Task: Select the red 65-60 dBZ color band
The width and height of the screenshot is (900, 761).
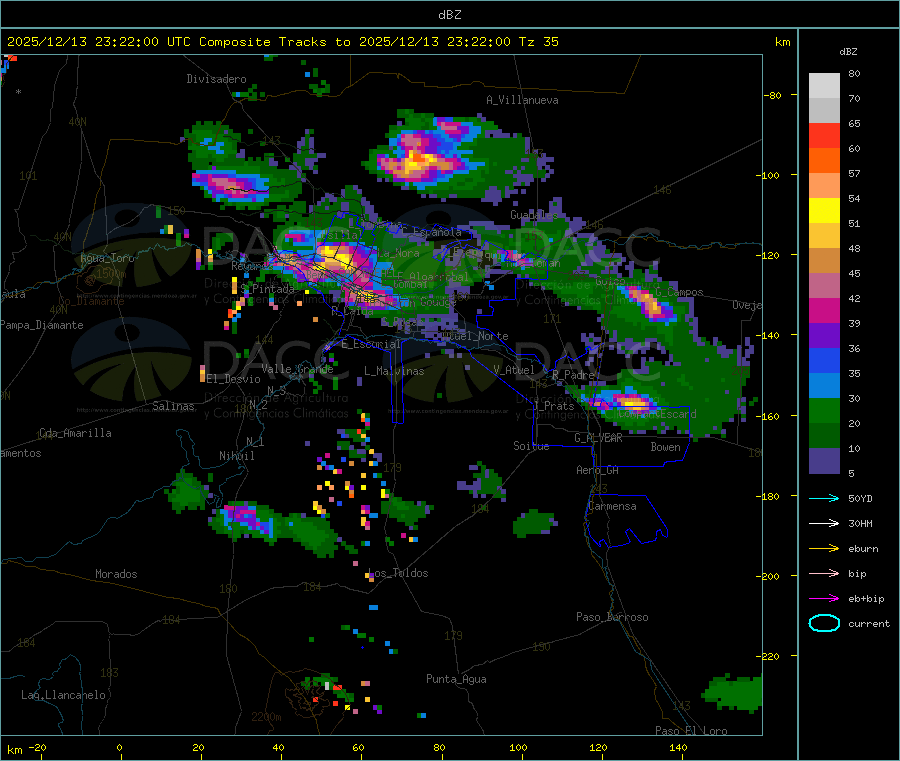Action: [x=824, y=136]
